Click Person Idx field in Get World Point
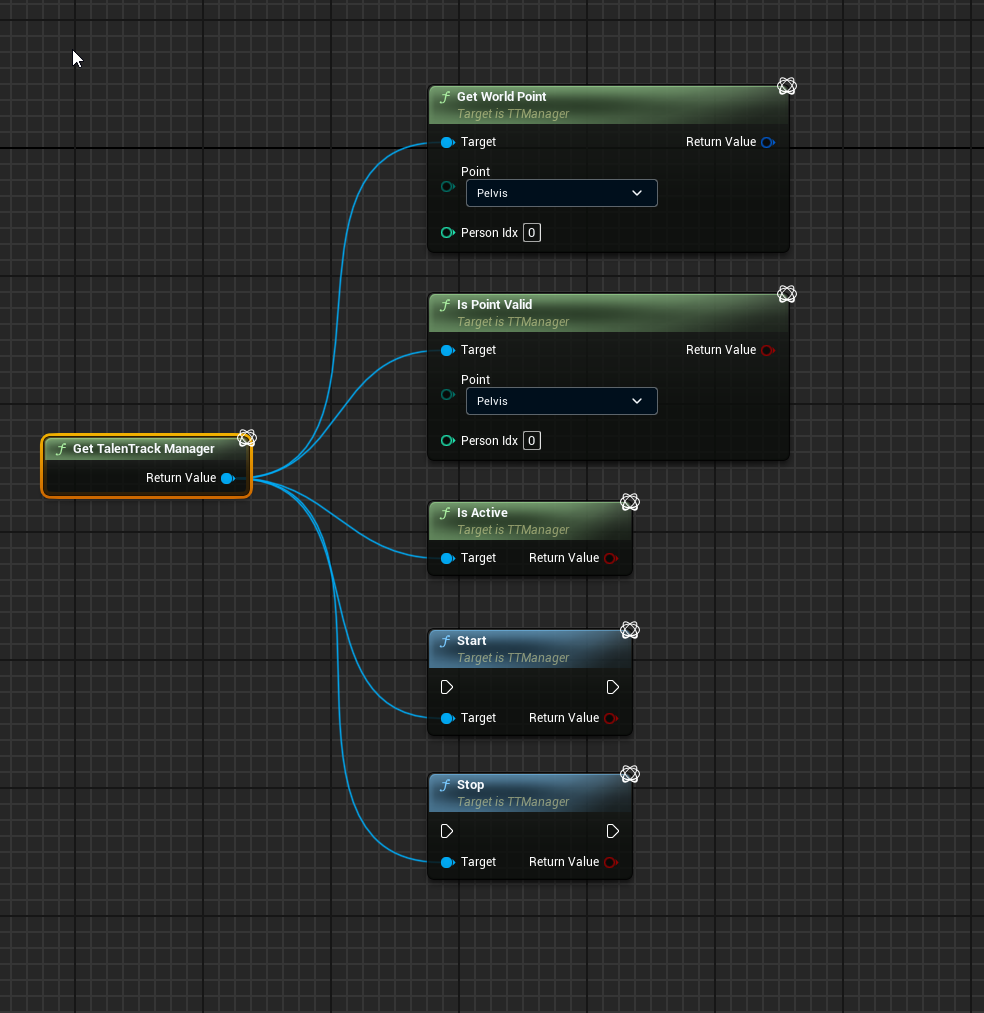Viewport: 984px width, 1013px height. coord(532,233)
